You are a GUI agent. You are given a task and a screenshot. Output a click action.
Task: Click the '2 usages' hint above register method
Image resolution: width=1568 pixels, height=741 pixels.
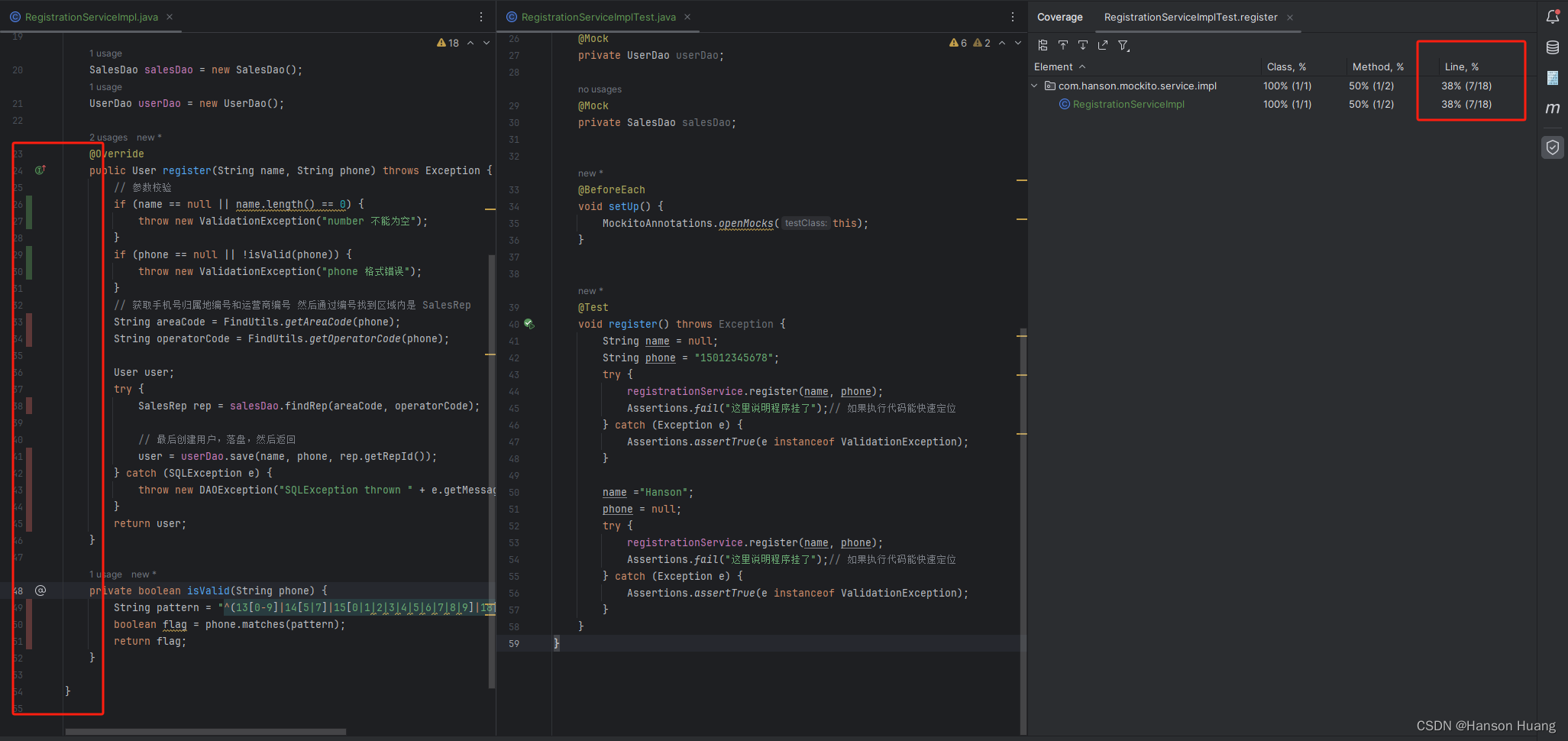tap(108, 138)
